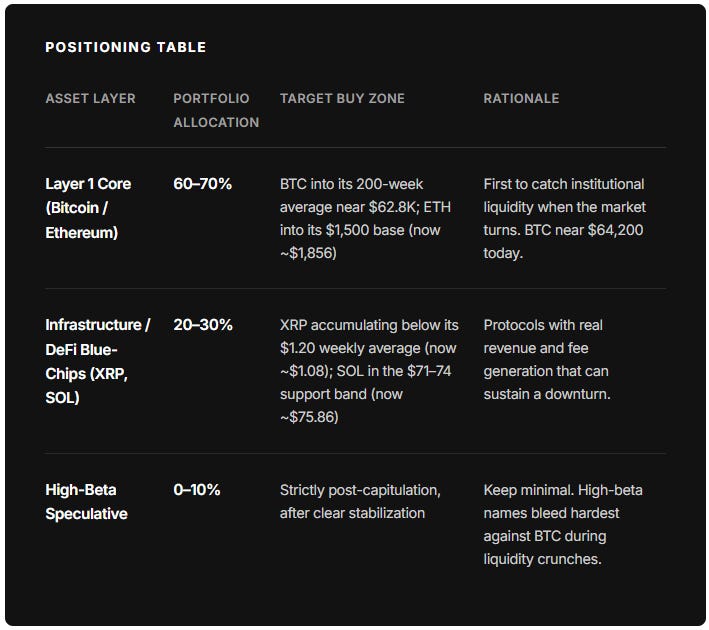Click the BTC 200-week average buy zone text

[x=365, y=218]
